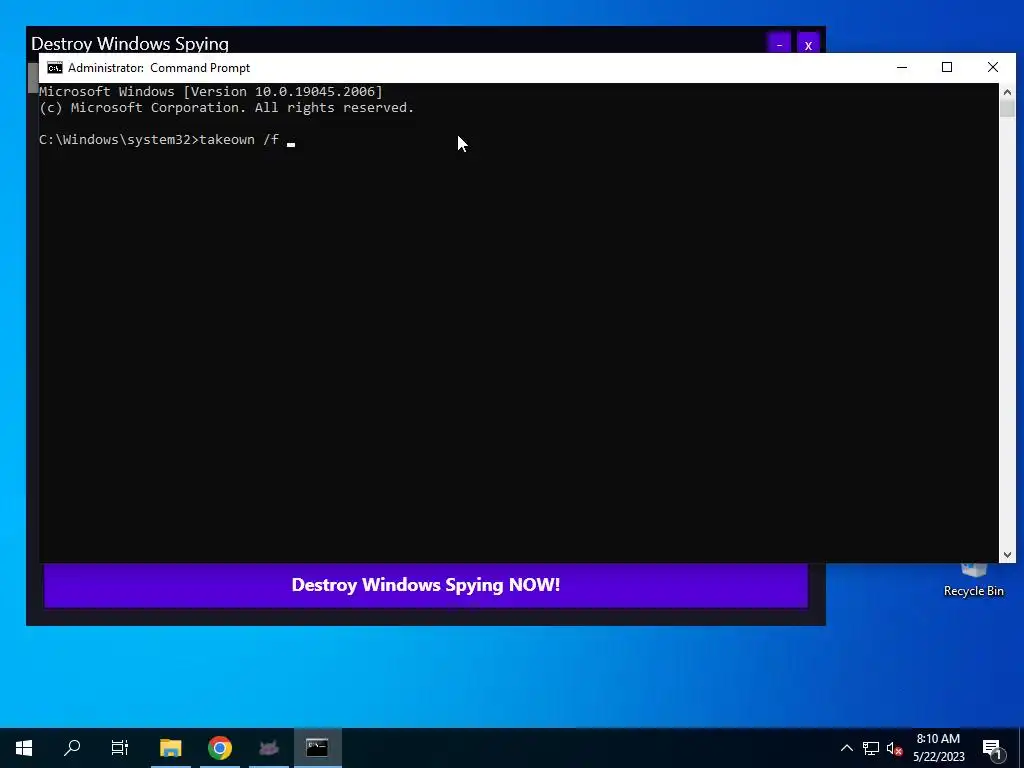
Task: Open taskbar Search magnifier
Action: pyautogui.click(x=72, y=748)
